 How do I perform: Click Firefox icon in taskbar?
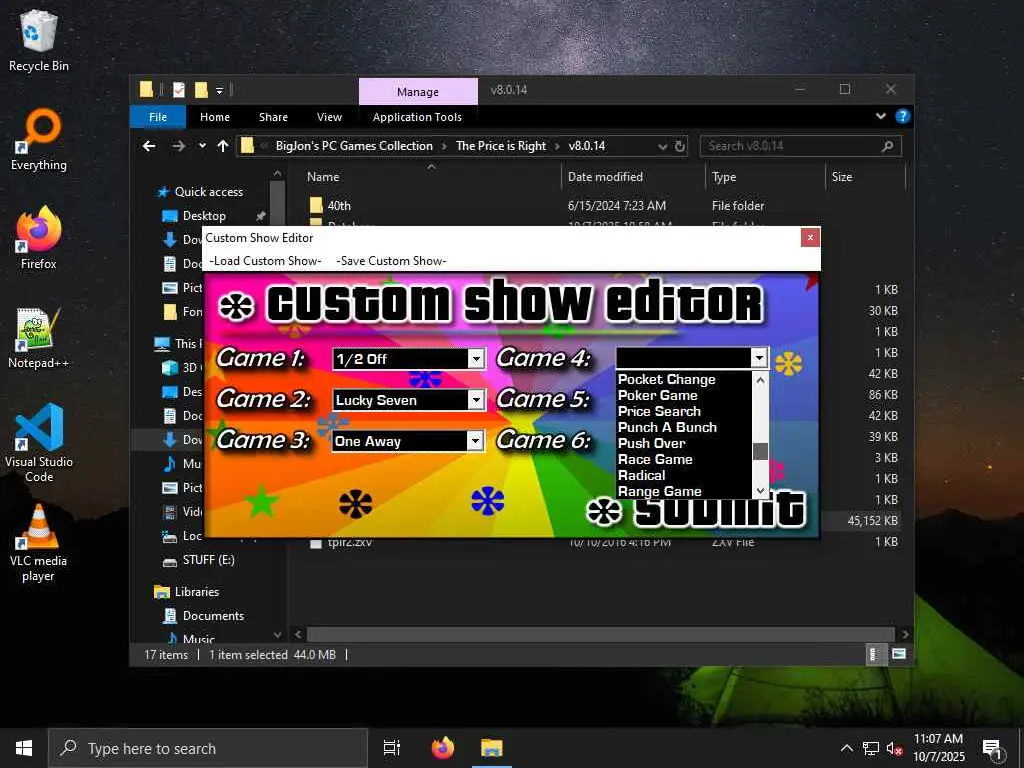tap(443, 748)
